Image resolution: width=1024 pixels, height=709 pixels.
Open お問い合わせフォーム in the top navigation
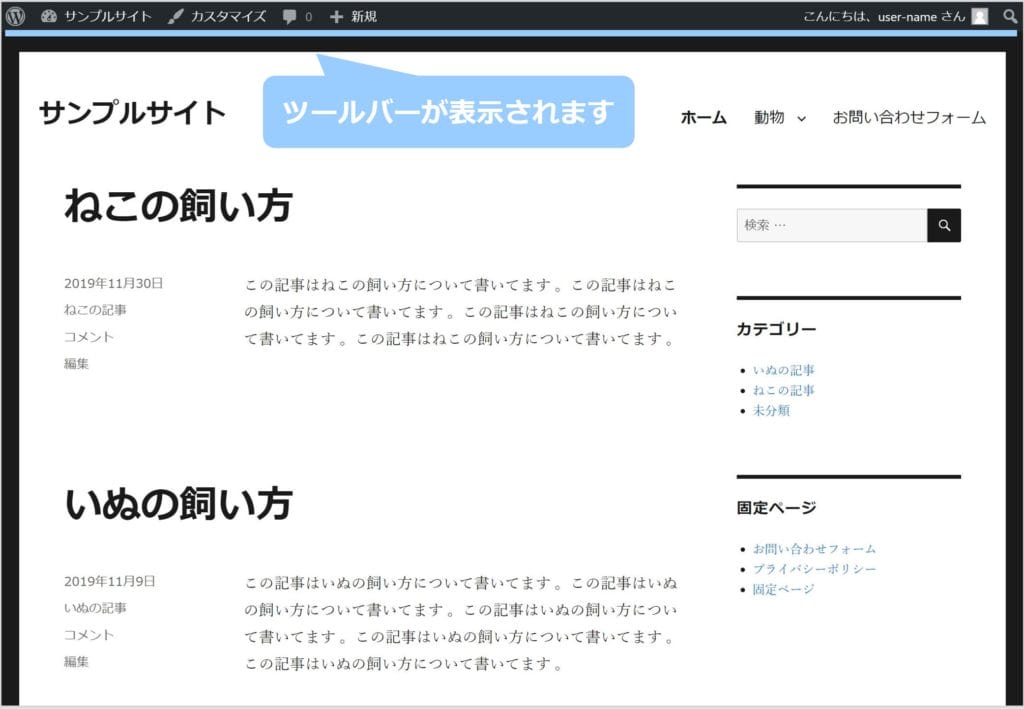click(909, 118)
